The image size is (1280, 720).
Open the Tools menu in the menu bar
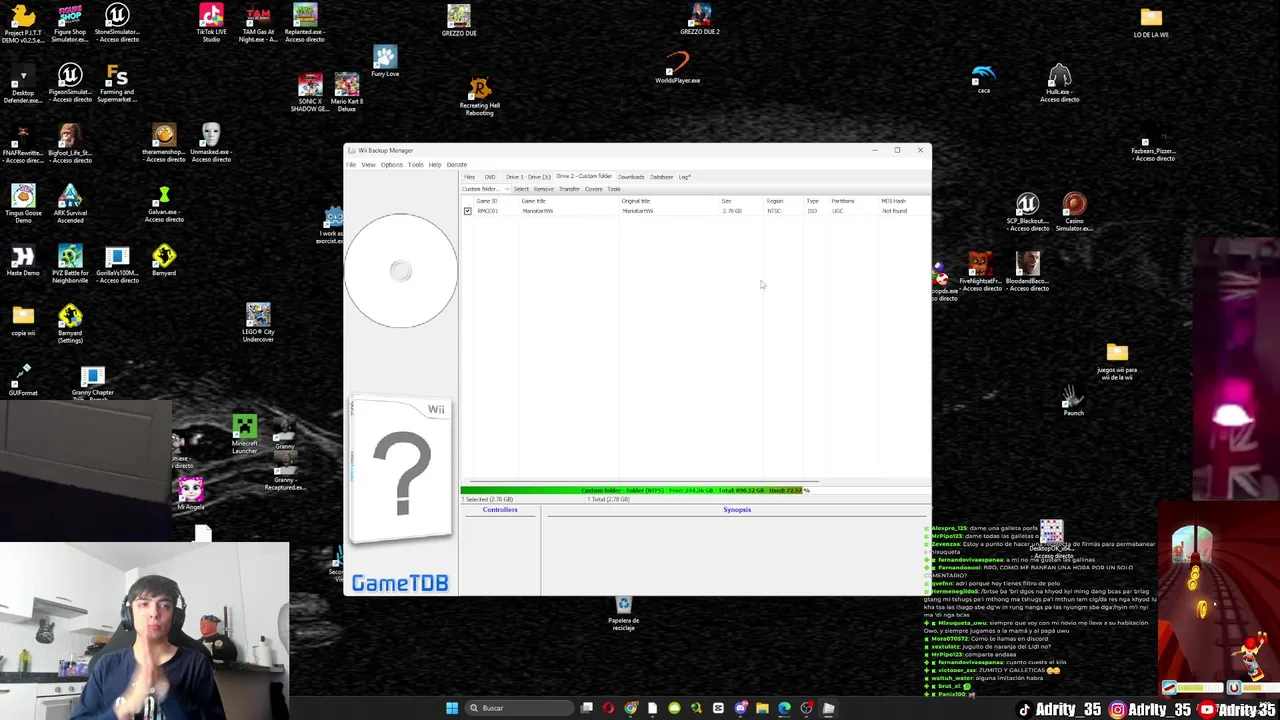(415, 165)
